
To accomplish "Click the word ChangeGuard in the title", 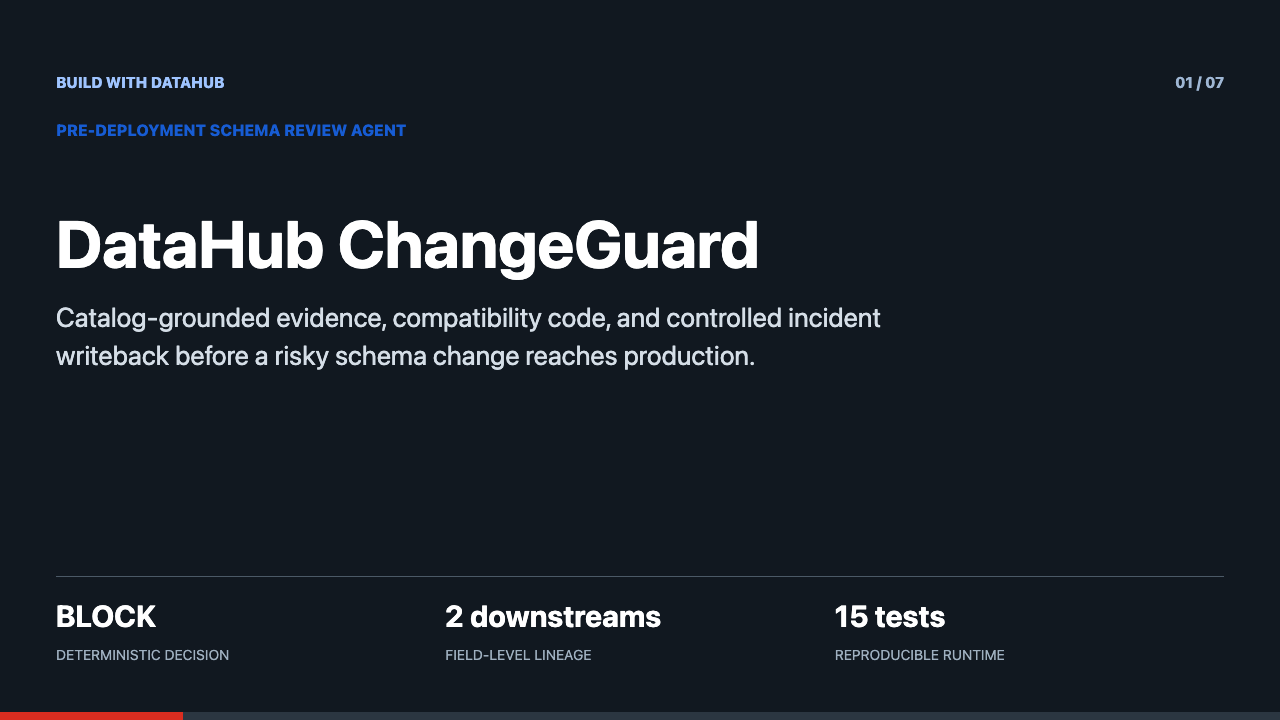I will [x=548, y=245].
